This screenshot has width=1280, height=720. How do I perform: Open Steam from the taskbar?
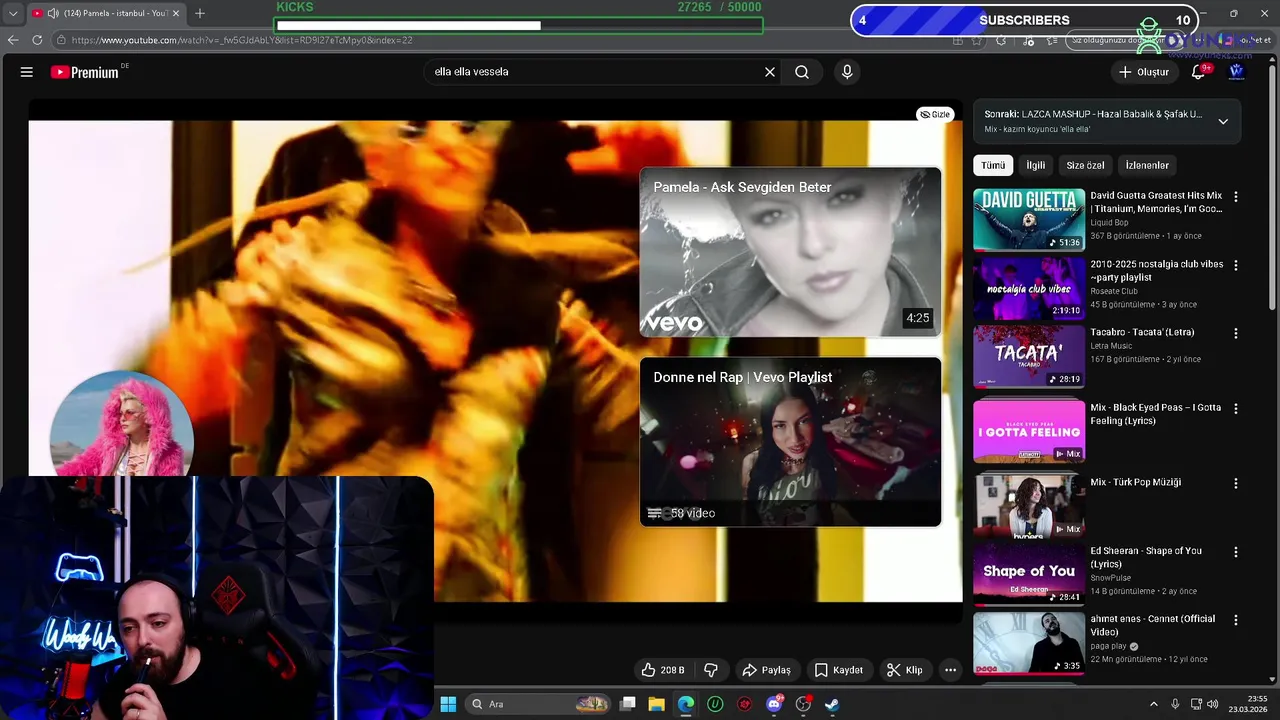(832, 704)
